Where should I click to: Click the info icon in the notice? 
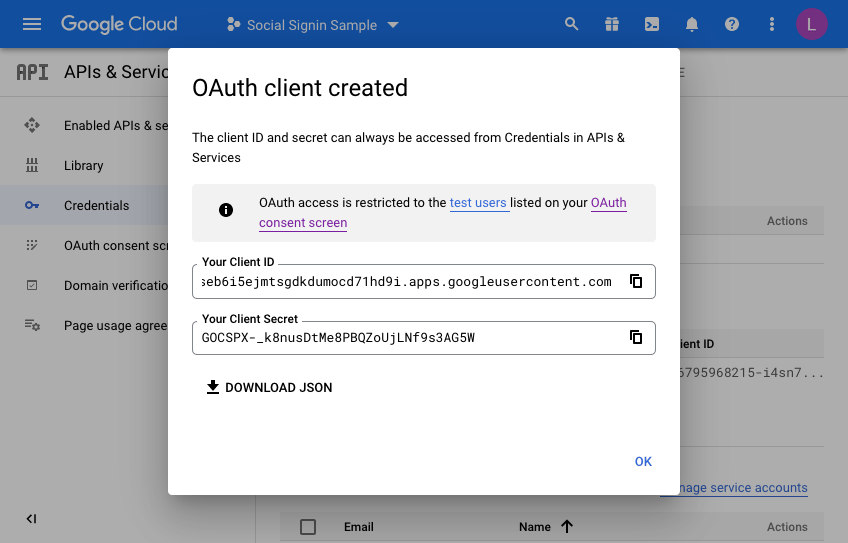[x=226, y=210]
